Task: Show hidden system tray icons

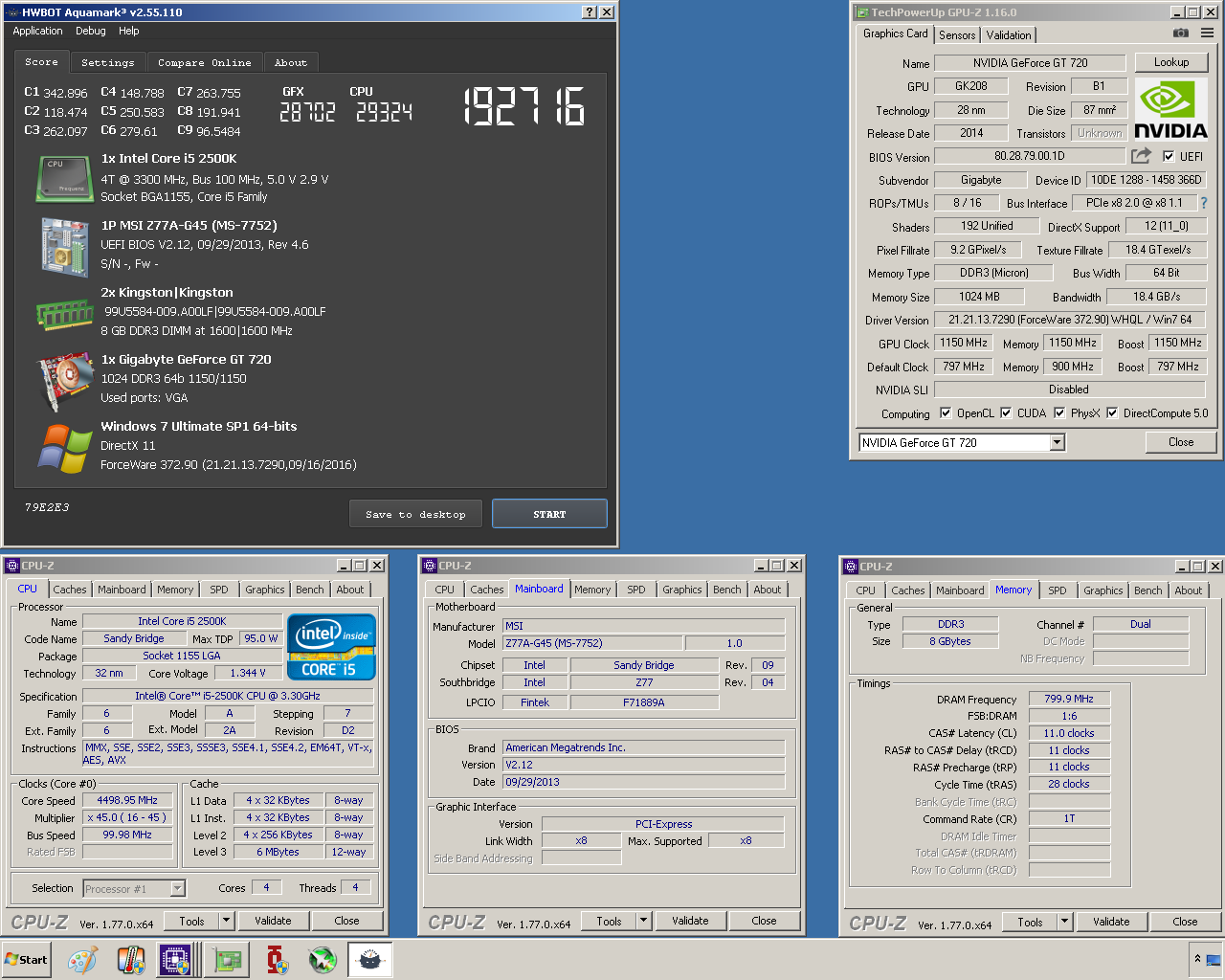Action: point(1197,958)
